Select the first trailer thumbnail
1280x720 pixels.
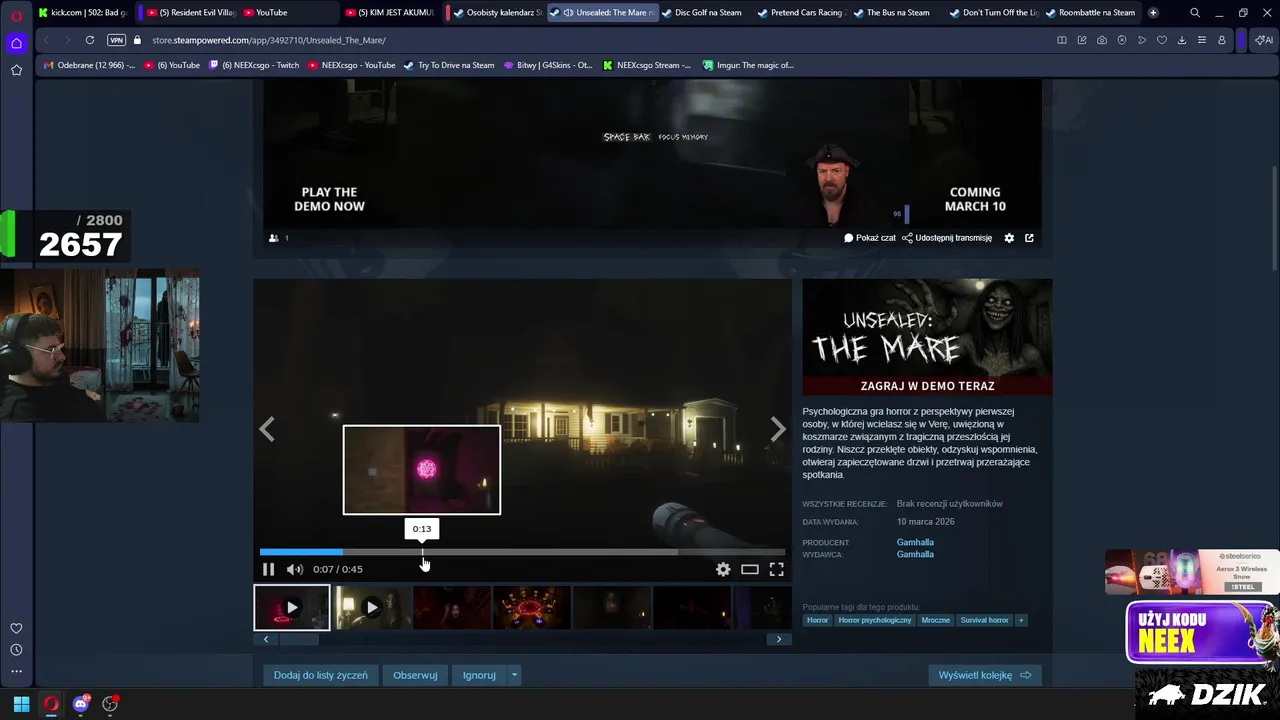pyautogui.click(x=292, y=607)
